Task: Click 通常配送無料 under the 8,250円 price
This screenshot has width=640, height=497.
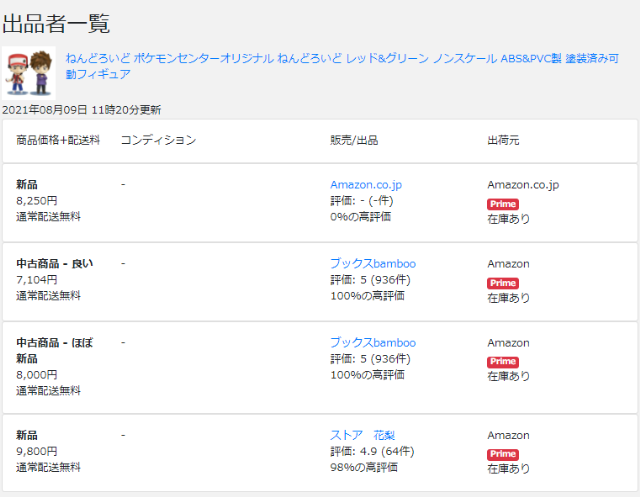Action: click(x=48, y=217)
